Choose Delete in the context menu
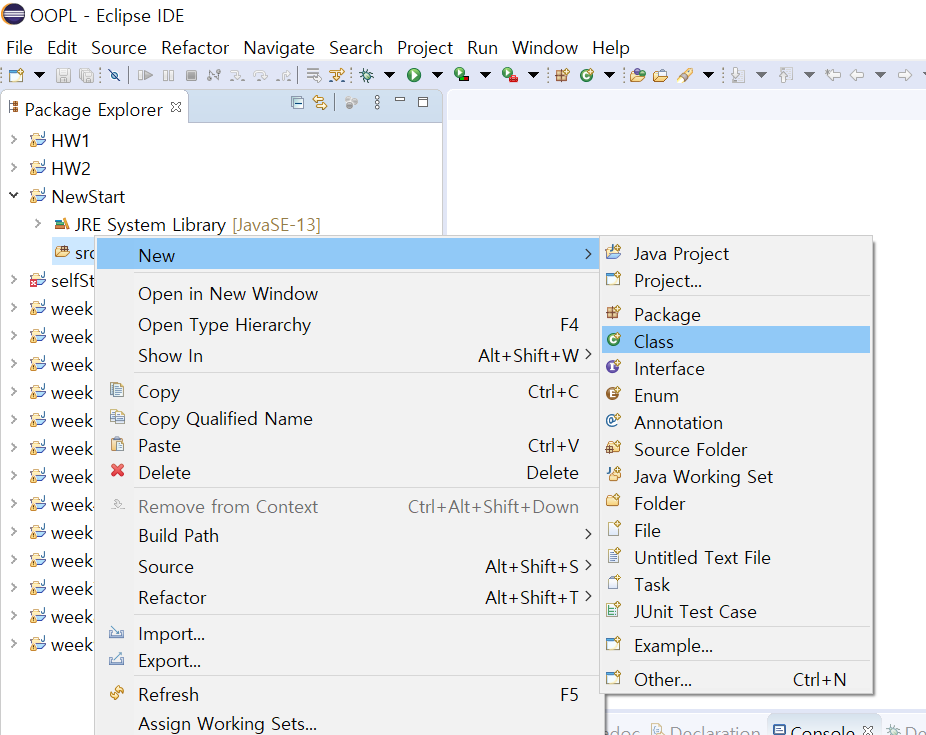 348,472
